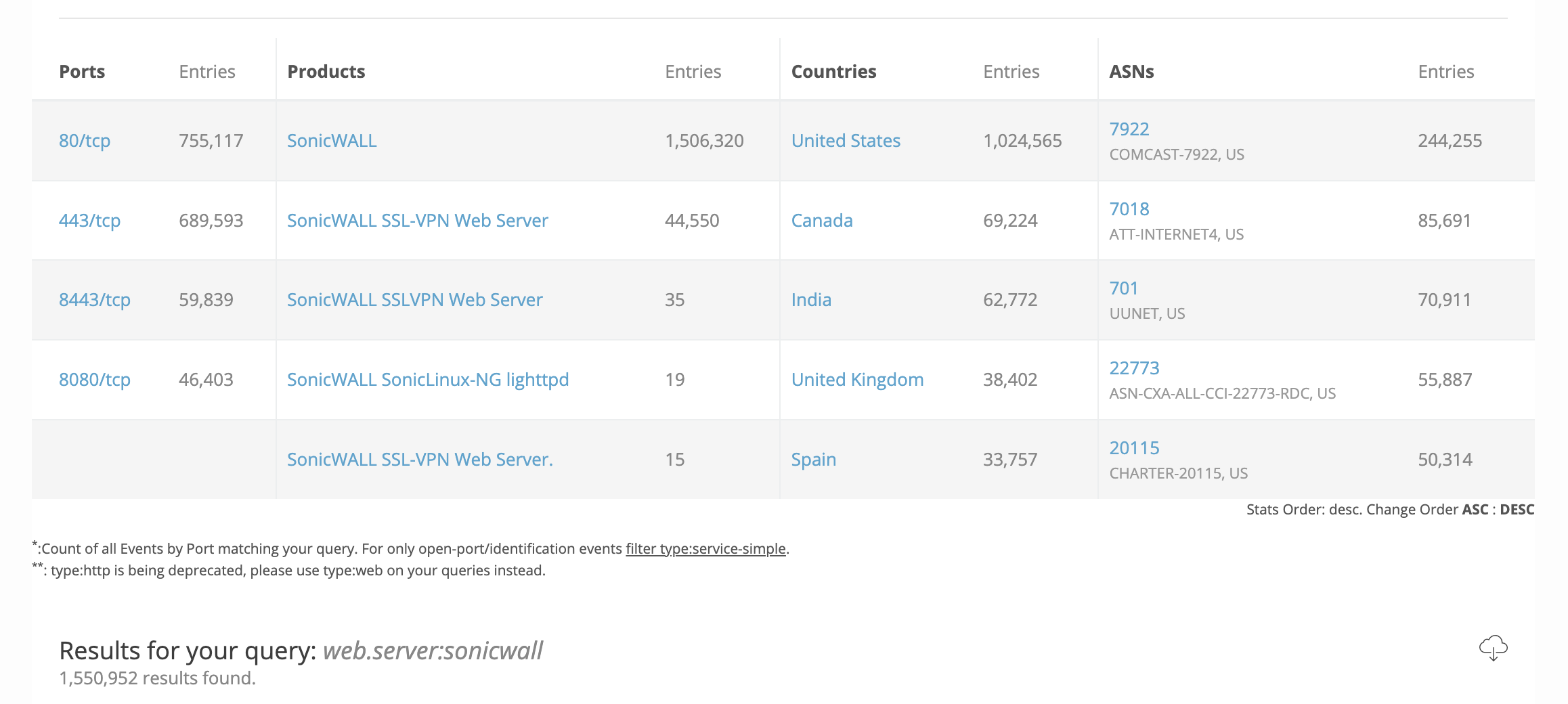Click the 1,550,952 results found text
The width and height of the screenshot is (1568, 704).
tap(157, 678)
